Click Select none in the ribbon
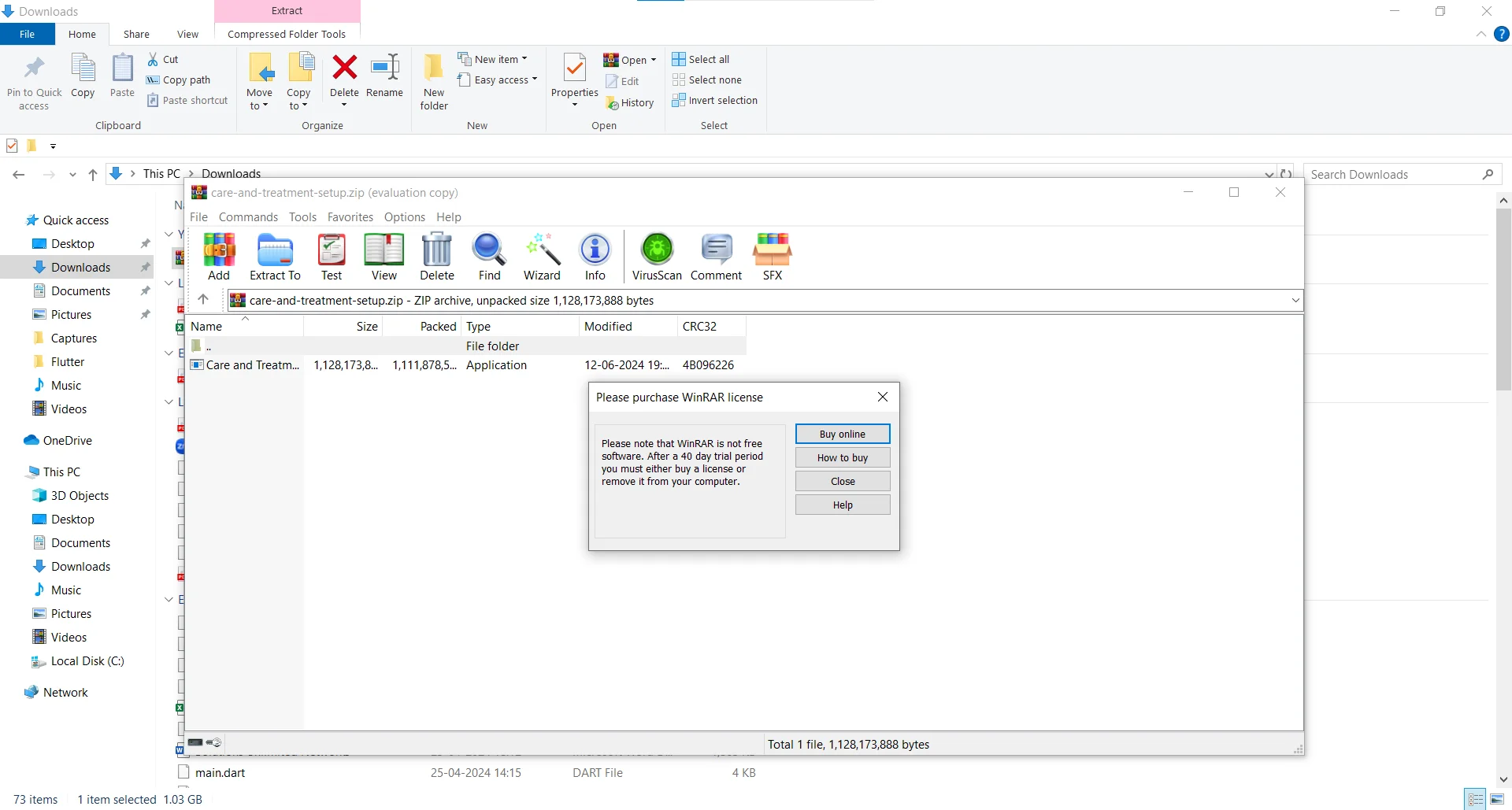 click(707, 80)
